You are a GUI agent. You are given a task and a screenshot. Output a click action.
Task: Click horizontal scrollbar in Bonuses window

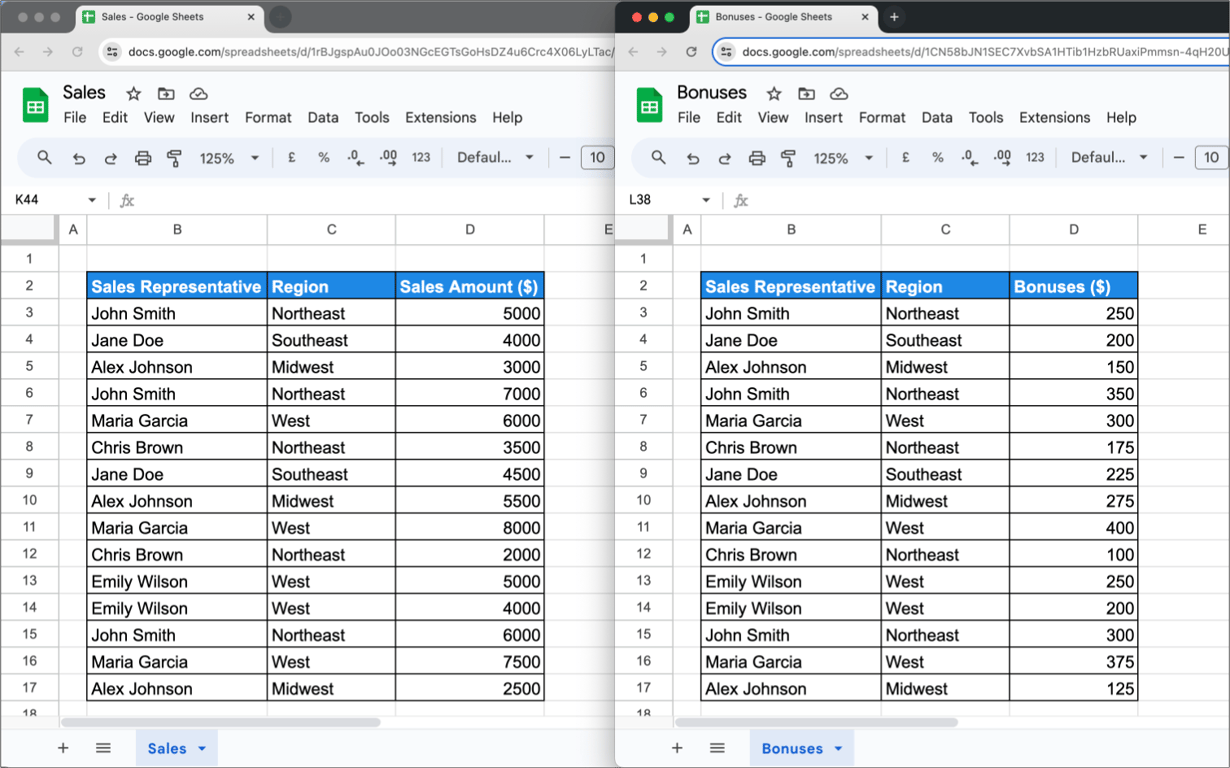tap(816, 722)
